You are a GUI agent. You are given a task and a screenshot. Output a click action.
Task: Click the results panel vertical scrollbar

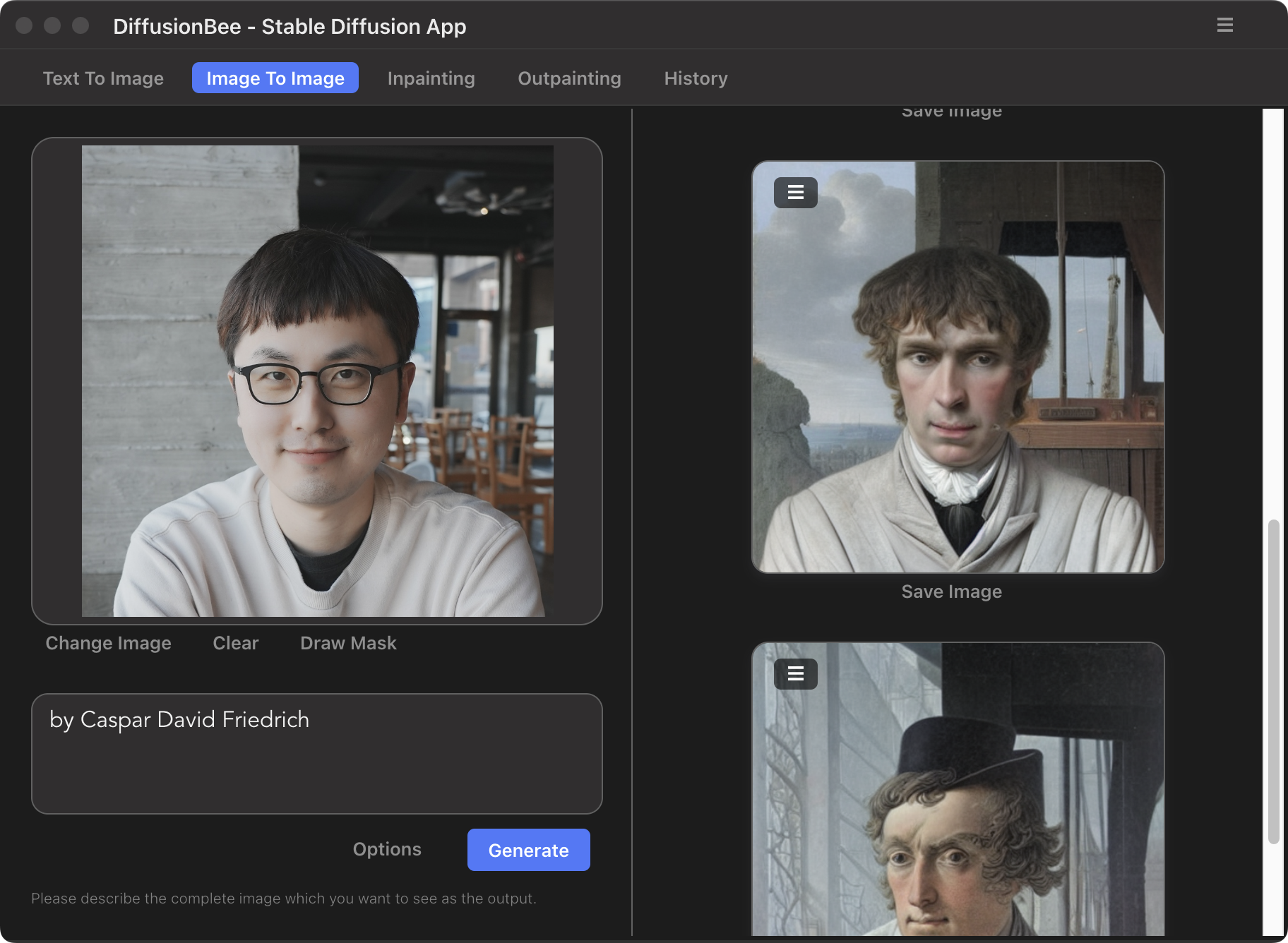pos(1274,682)
